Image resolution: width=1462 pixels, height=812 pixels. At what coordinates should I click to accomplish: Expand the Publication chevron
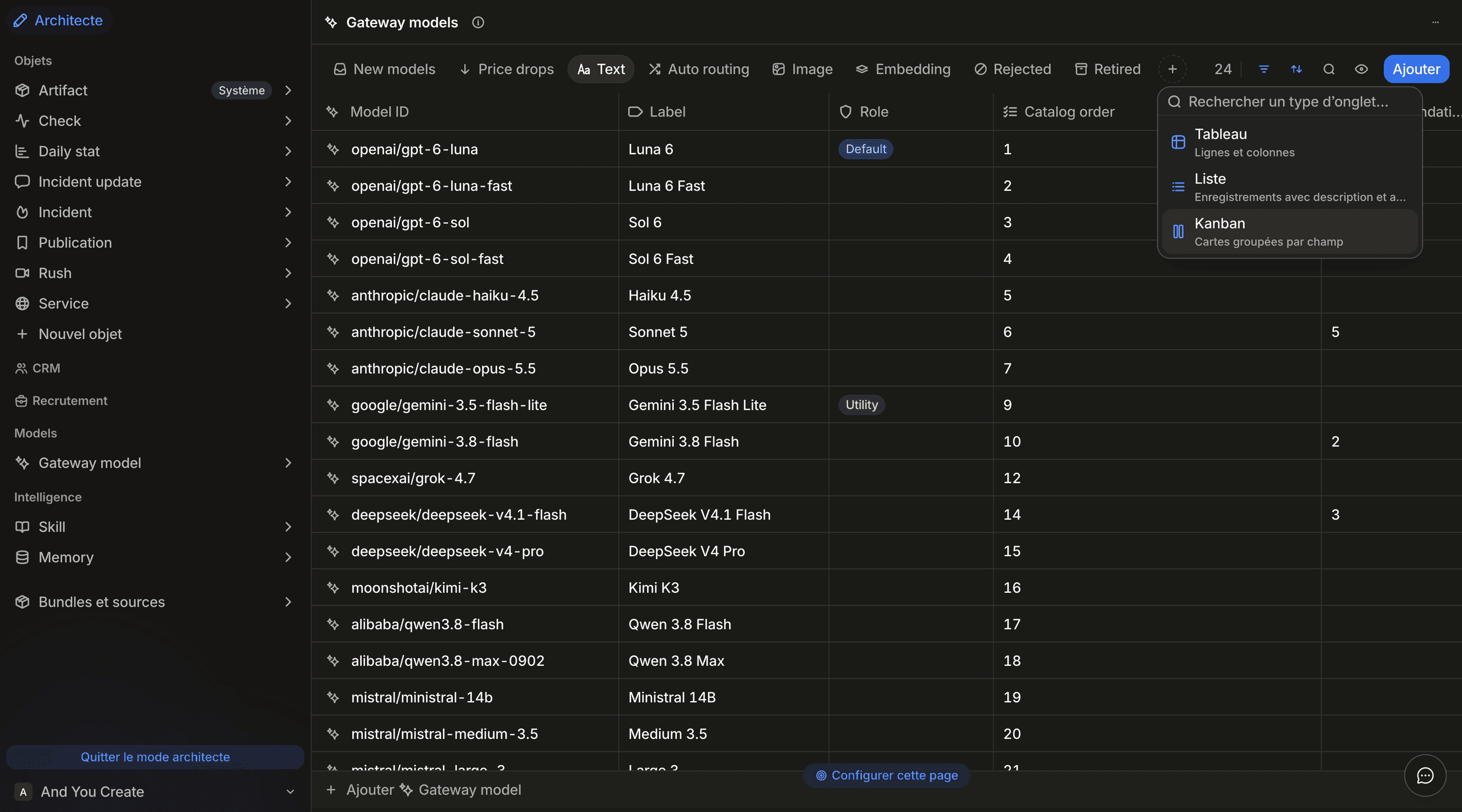pyautogui.click(x=288, y=243)
